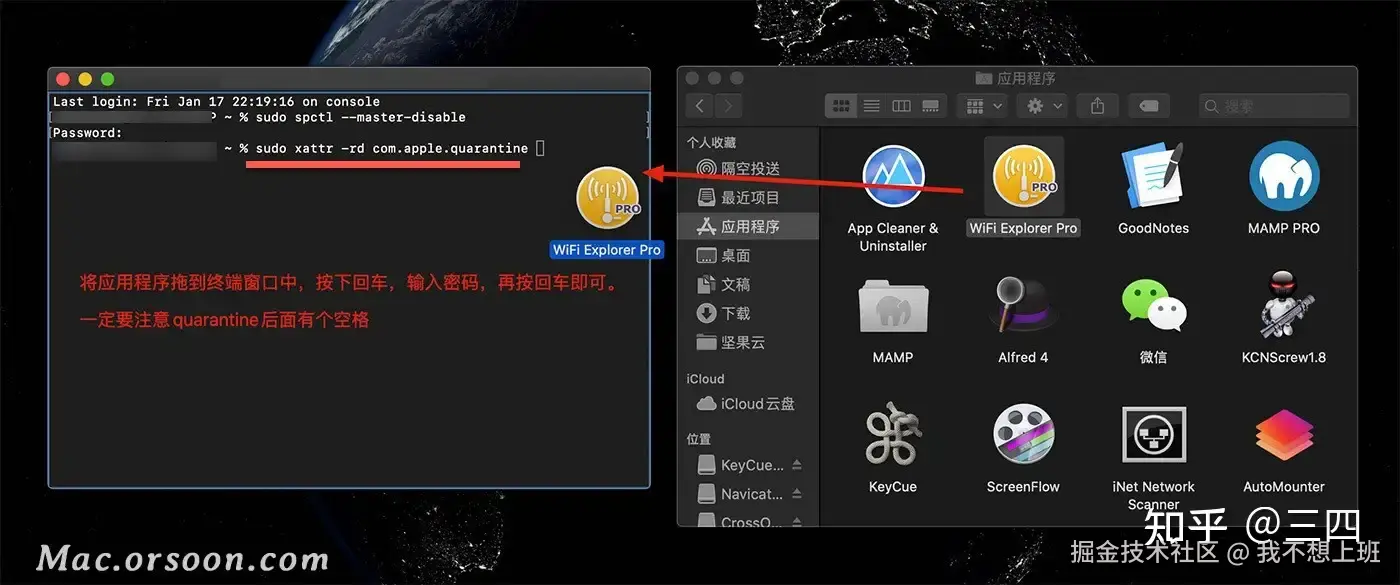Open App Cleaner & Uninstaller in Finder
Viewport: 1400px width, 585px height.
(893, 176)
